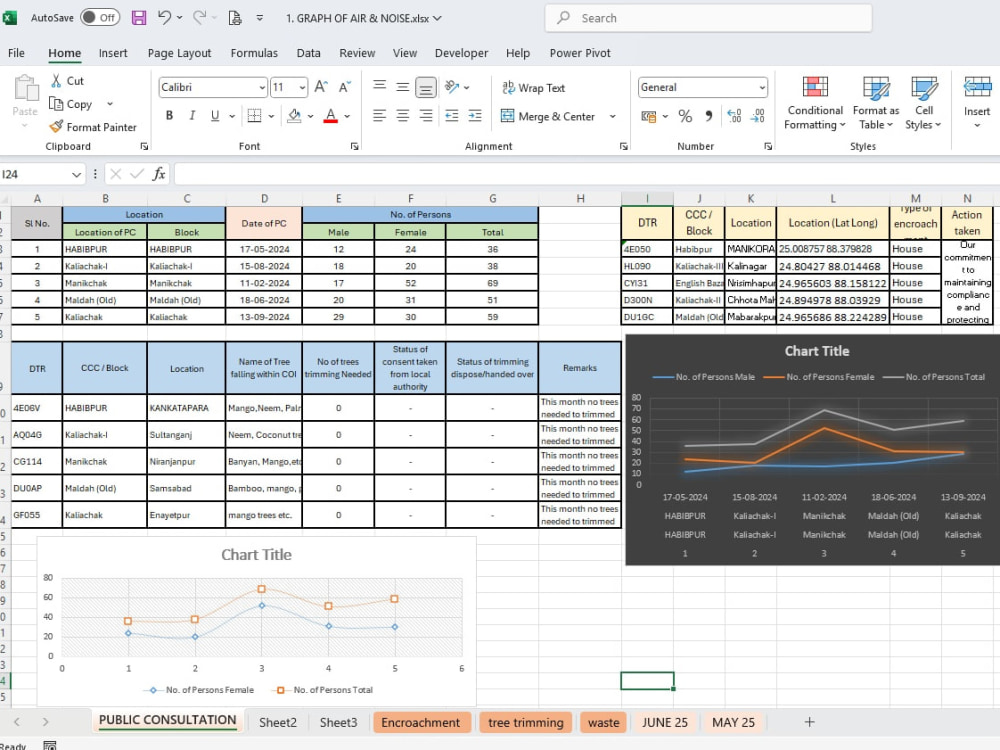This screenshot has height=750, width=1000.
Task: Open the JUNE 25 sheet tab
Action: 665,723
